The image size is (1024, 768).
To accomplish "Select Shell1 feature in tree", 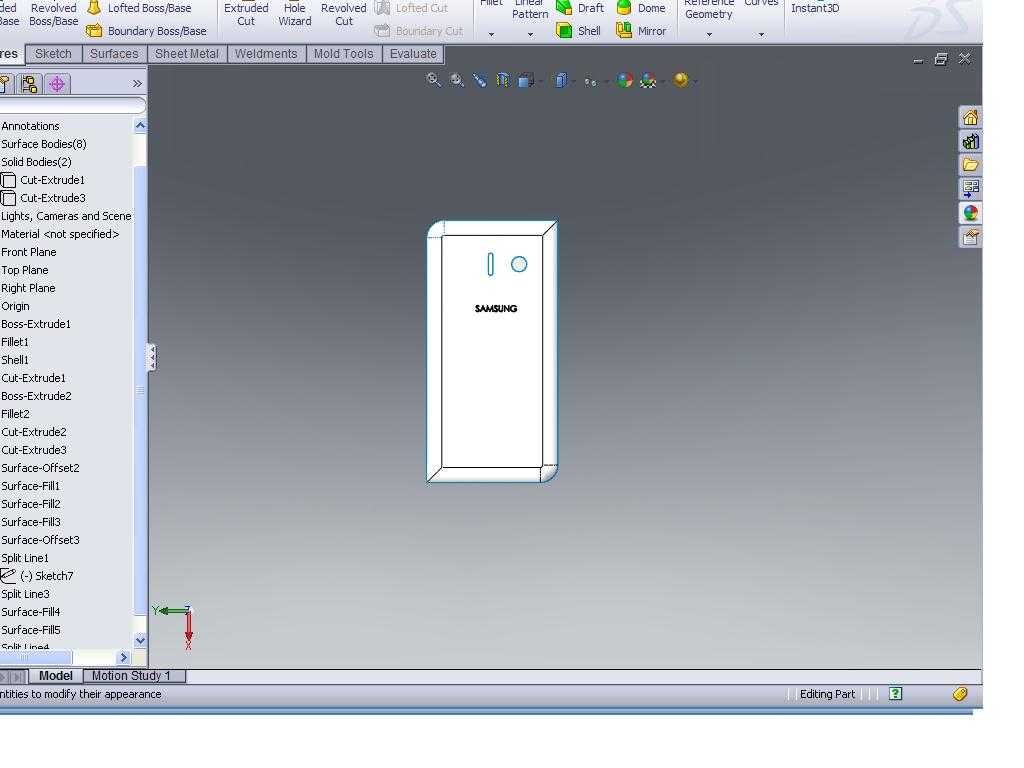I will tap(15, 360).
